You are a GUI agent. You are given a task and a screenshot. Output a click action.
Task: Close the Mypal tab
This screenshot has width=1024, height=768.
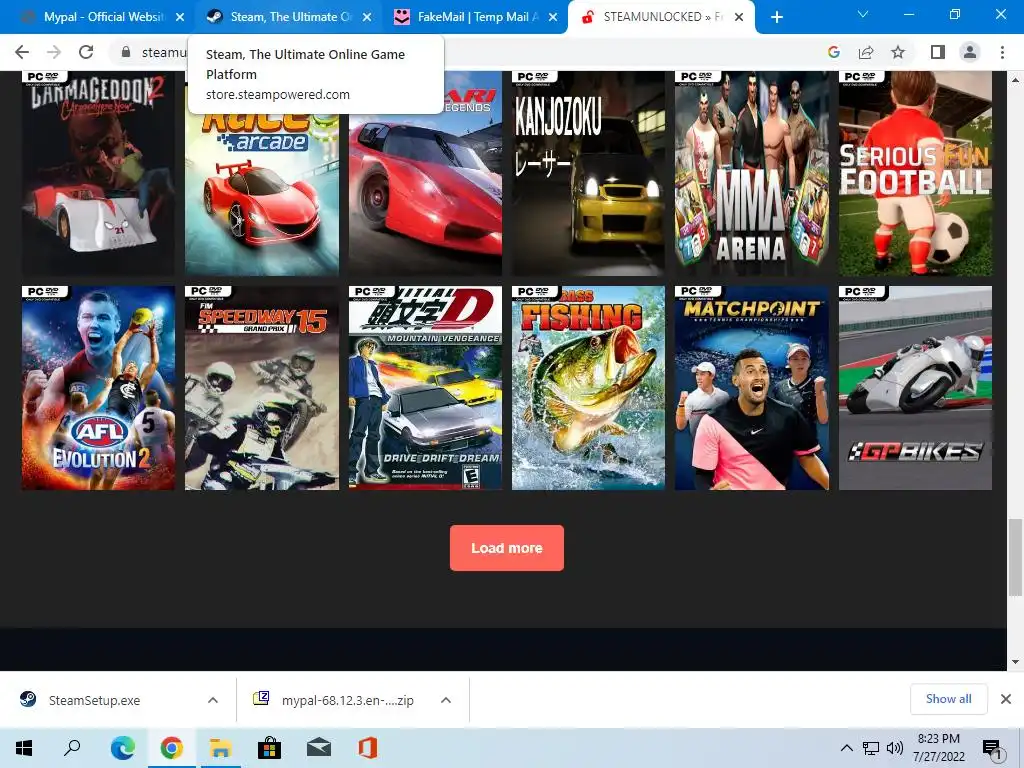180,17
